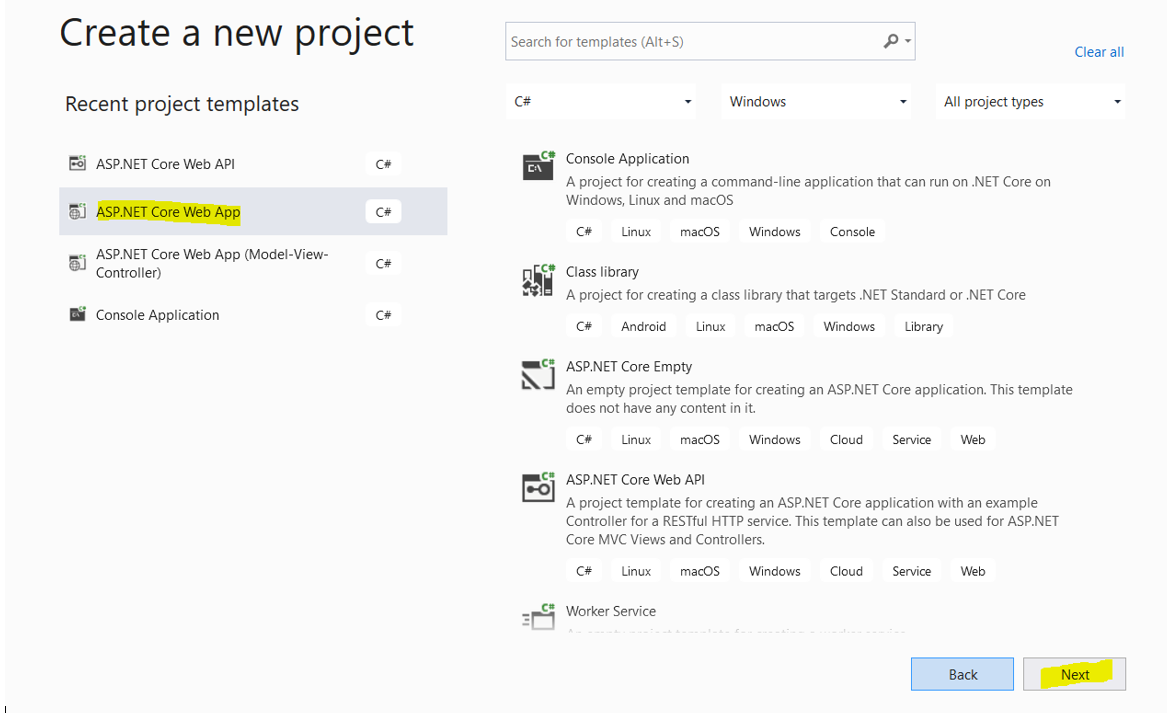Open the Windows platform filter dropdown
Viewport: 1167px width, 713px height.
click(x=816, y=101)
